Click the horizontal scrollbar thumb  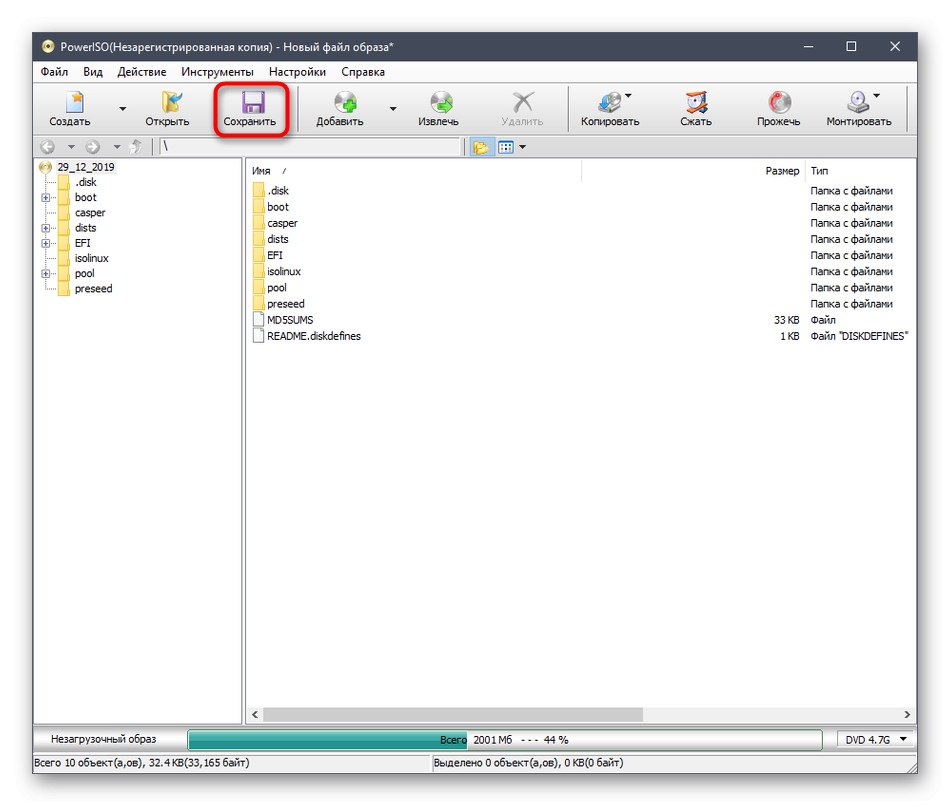(453, 714)
